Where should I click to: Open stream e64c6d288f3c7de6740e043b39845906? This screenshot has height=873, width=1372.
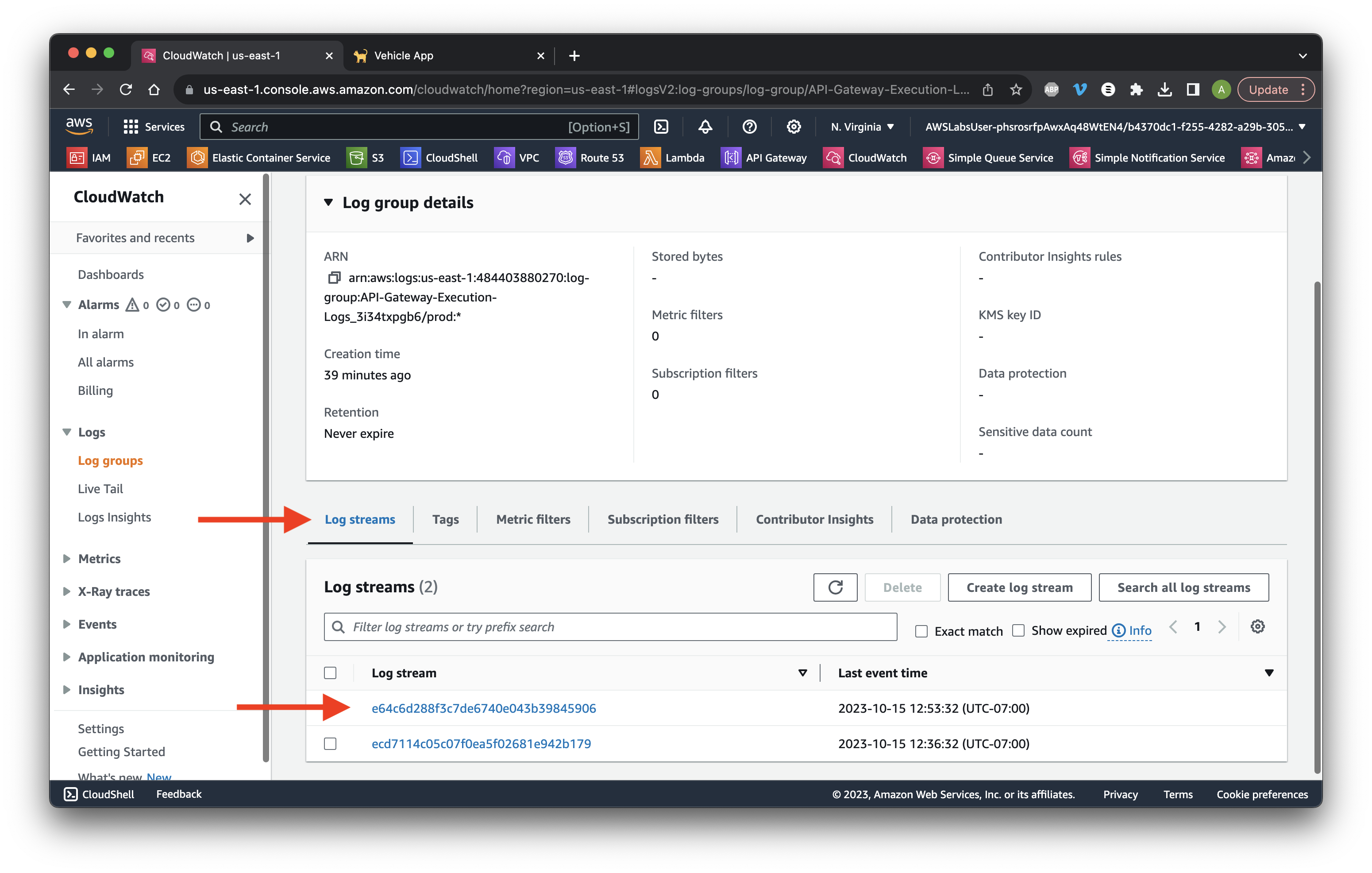tap(483, 708)
